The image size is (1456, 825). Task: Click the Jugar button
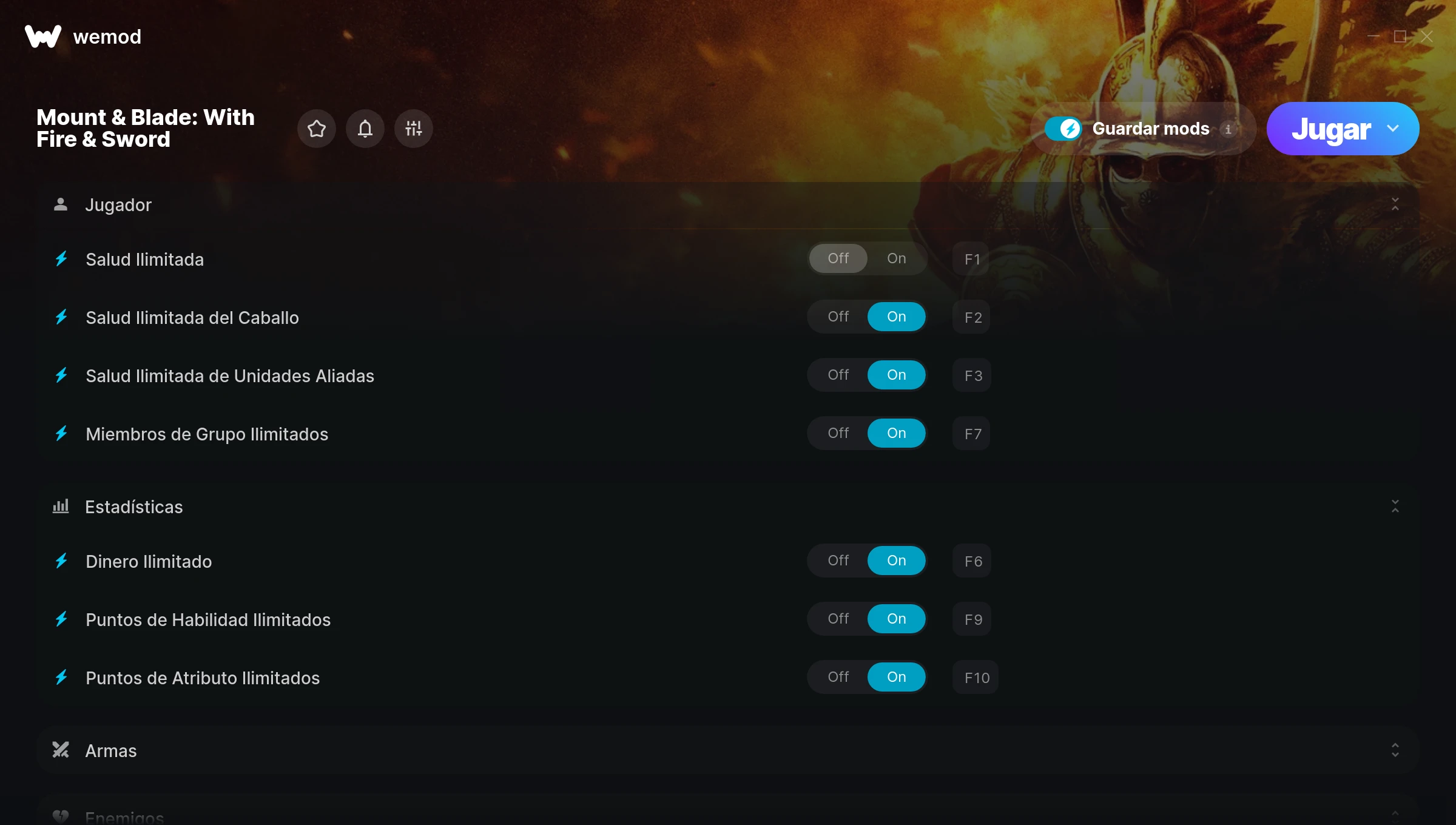(x=1331, y=129)
